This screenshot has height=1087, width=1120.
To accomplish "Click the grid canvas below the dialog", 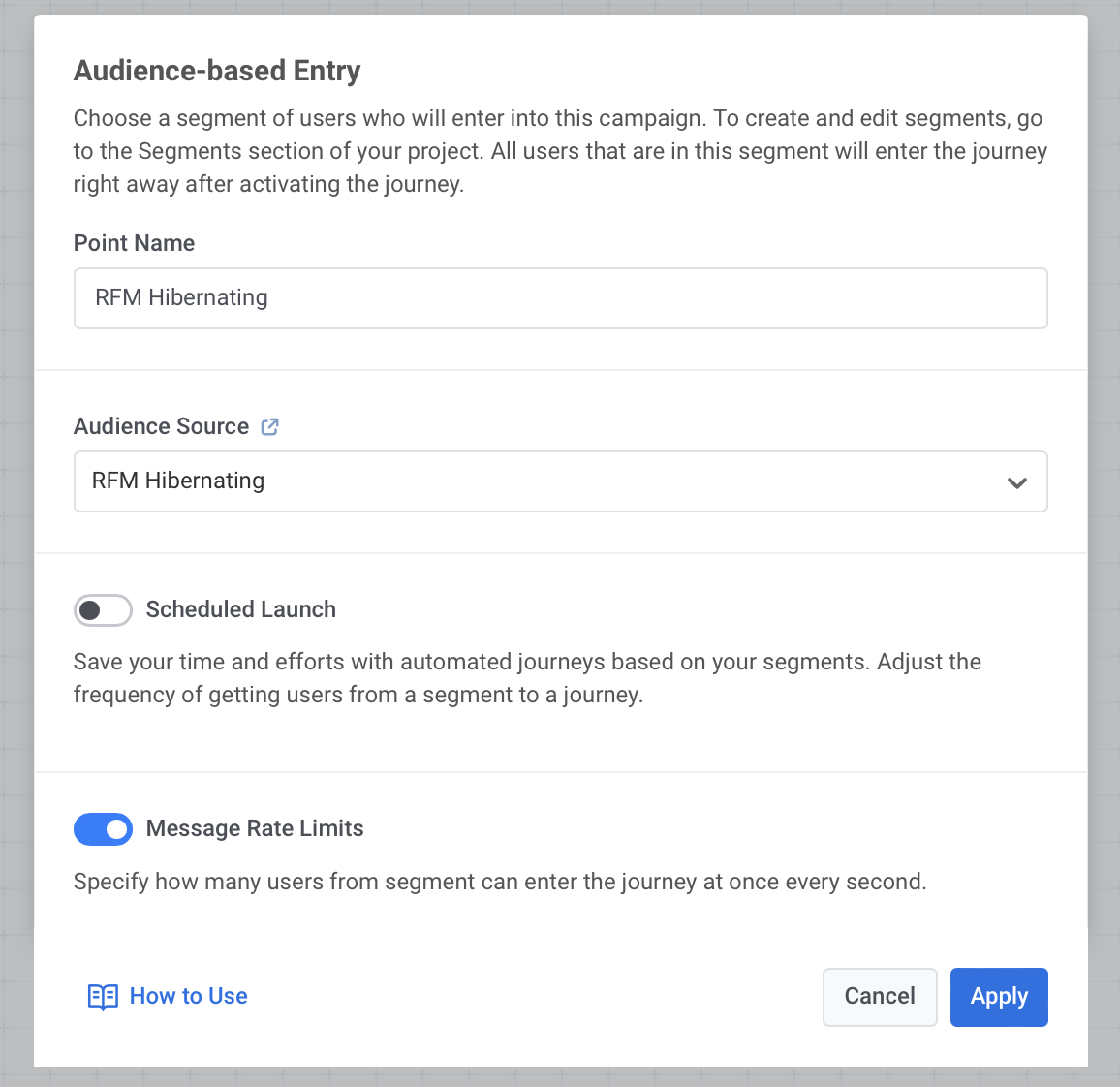I will coord(560,1077).
